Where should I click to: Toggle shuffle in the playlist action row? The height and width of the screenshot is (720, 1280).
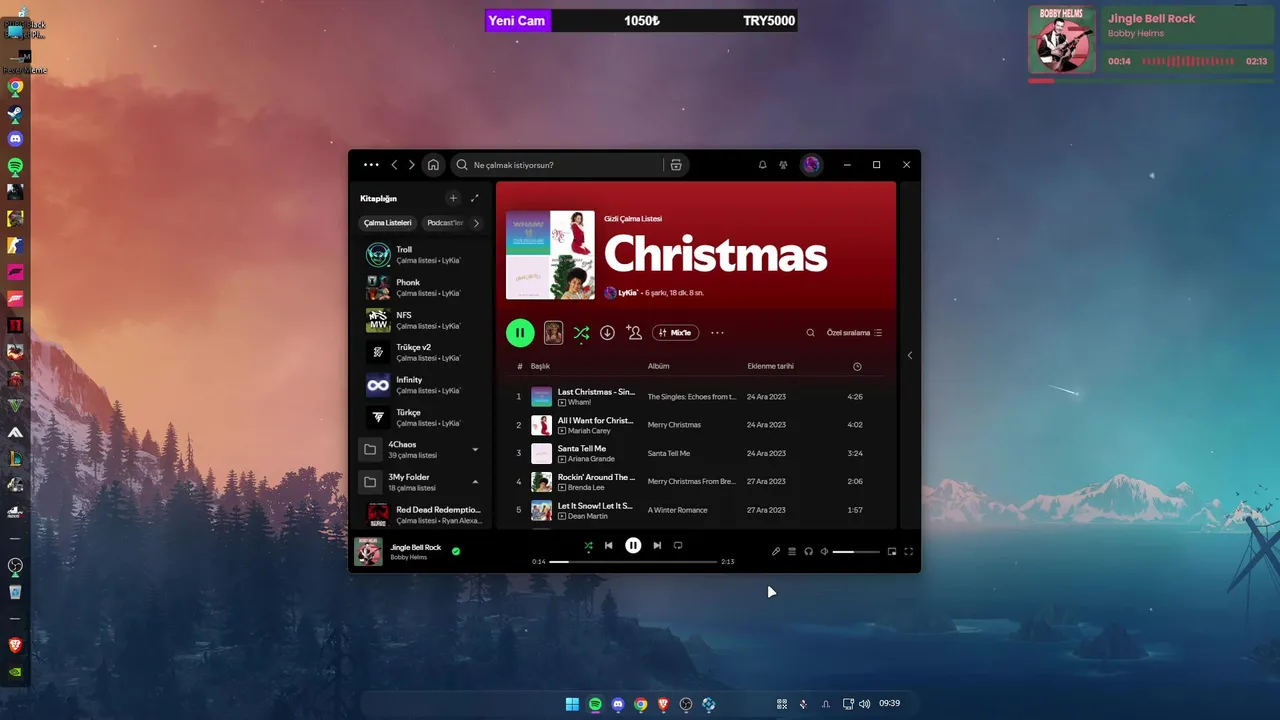581,333
